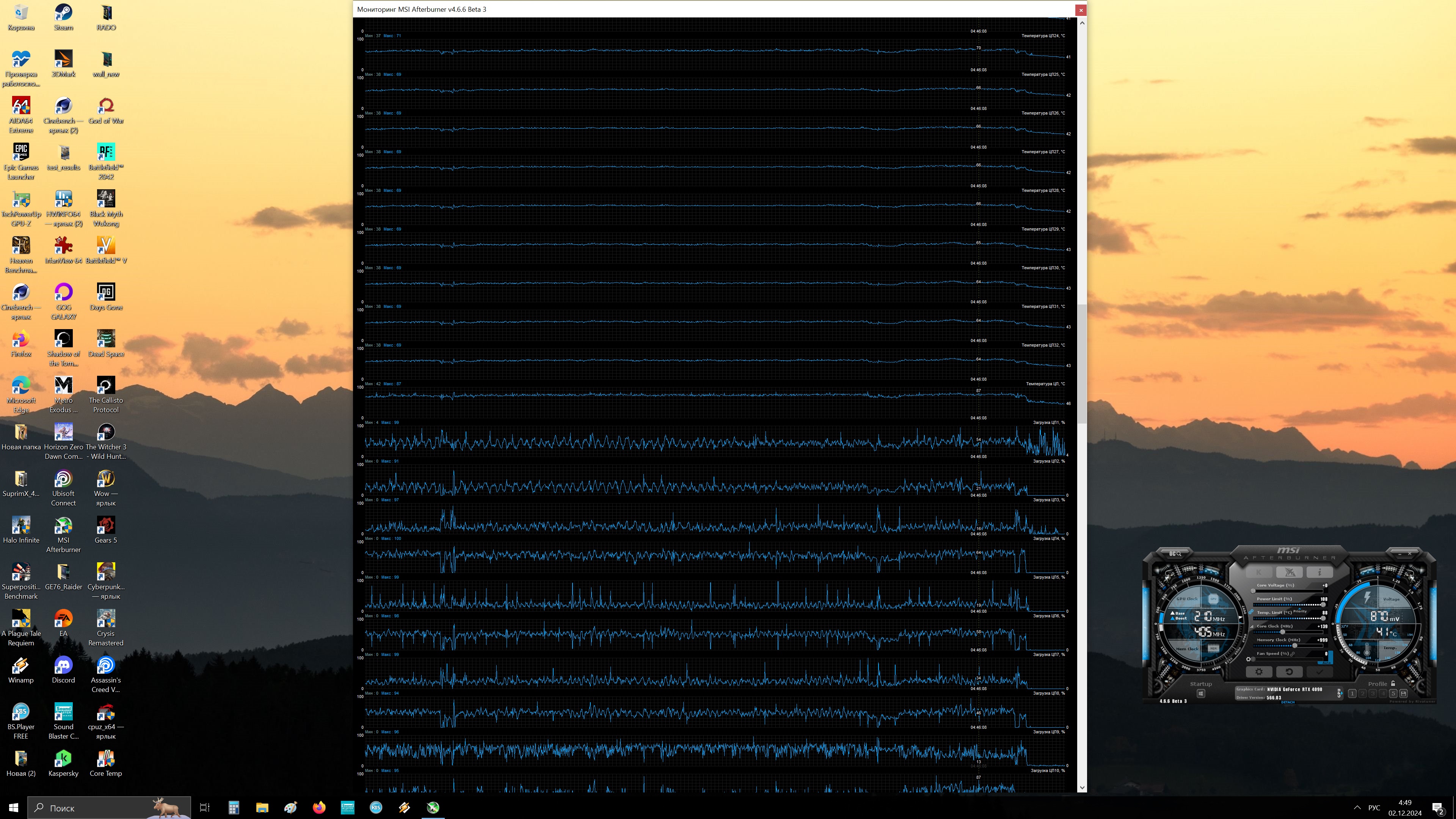Viewport: 1456px width, 819px height.
Task: Open the Afterburner information (i) button
Action: [1319, 572]
